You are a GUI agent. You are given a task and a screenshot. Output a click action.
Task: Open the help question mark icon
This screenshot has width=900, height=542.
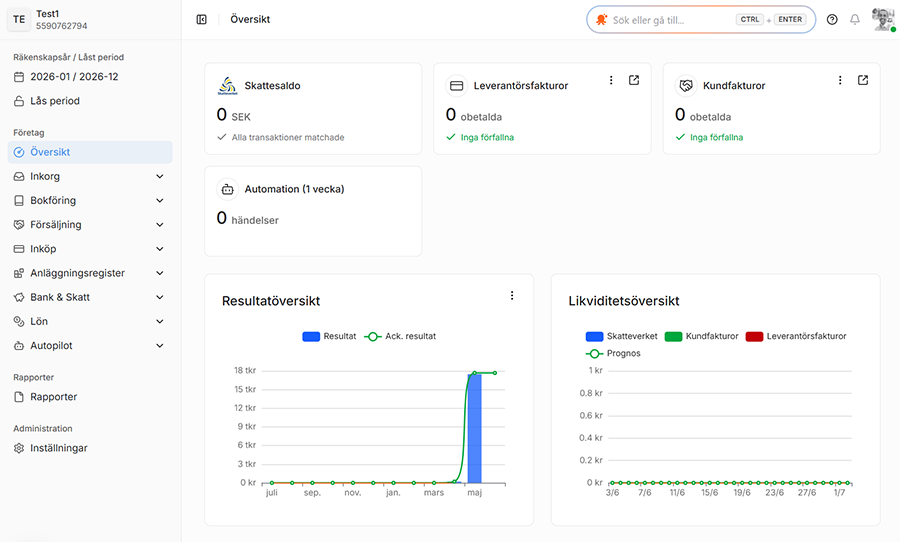(x=832, y=20)
